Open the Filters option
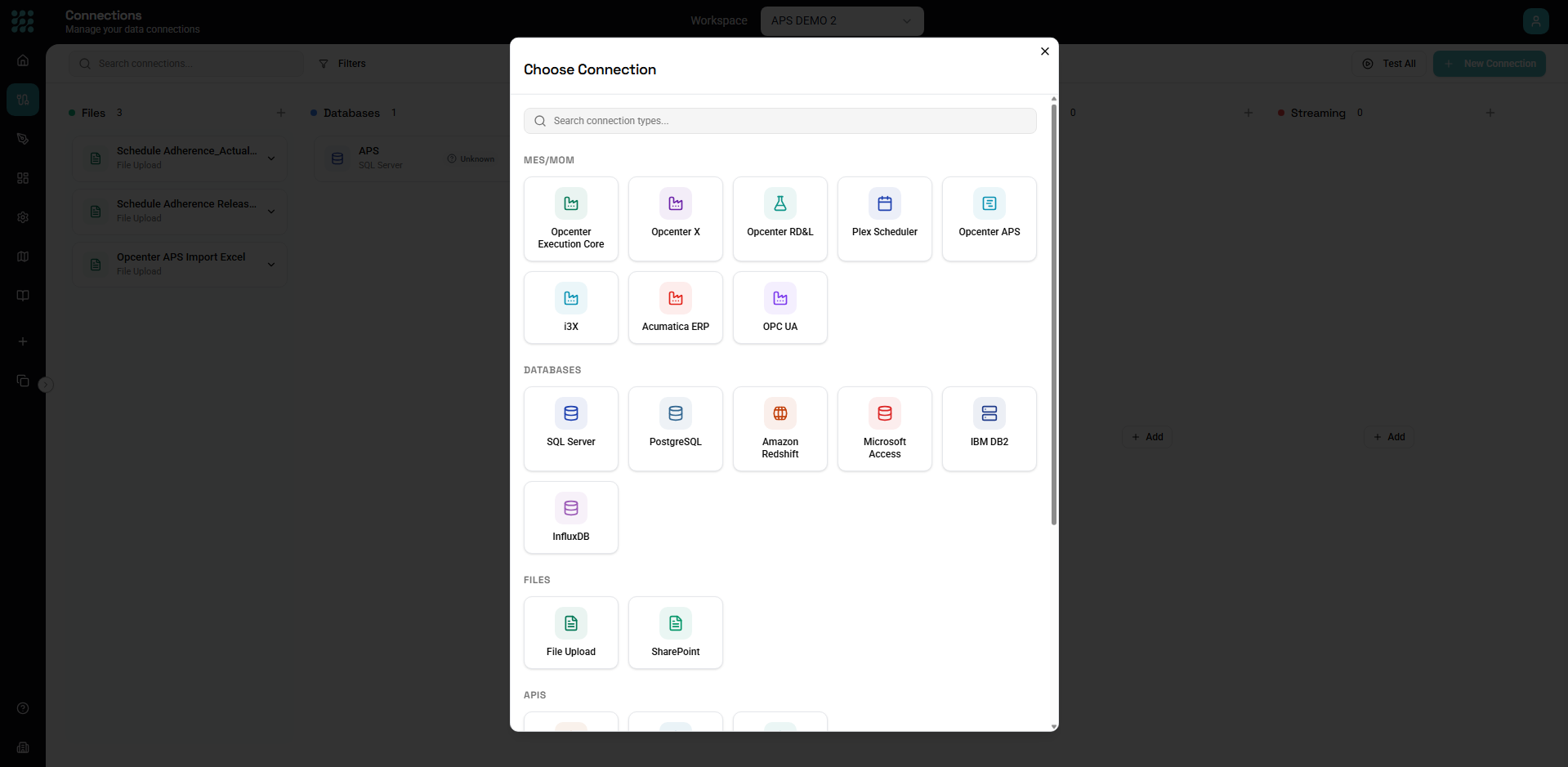 tap(342, 64)
